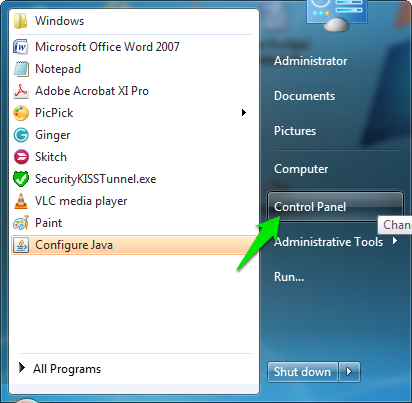Expand the PicPick submenu arrow
412x403 pixels.
(x=244, y=113)
